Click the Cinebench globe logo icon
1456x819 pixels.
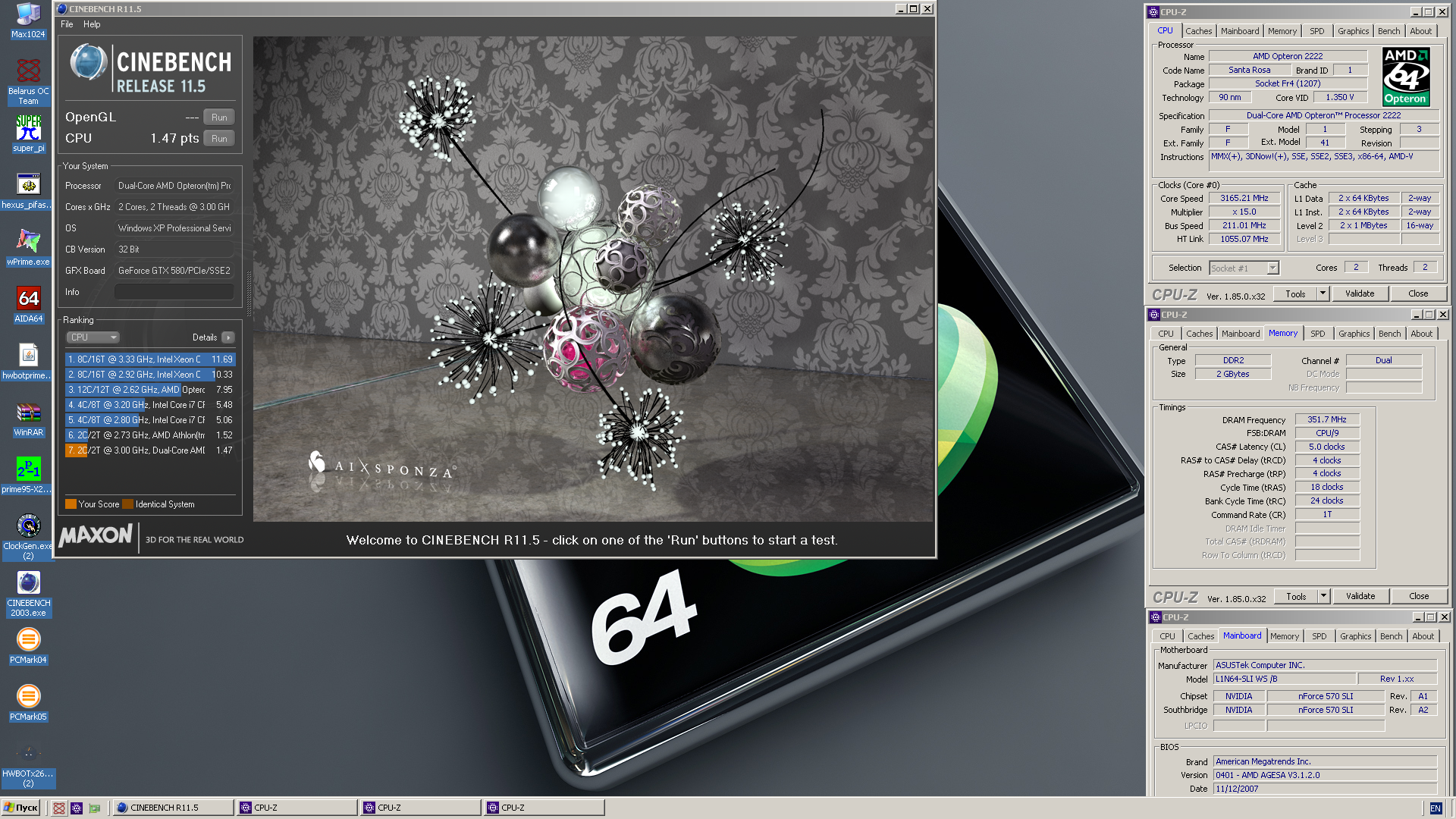[89, 62]
